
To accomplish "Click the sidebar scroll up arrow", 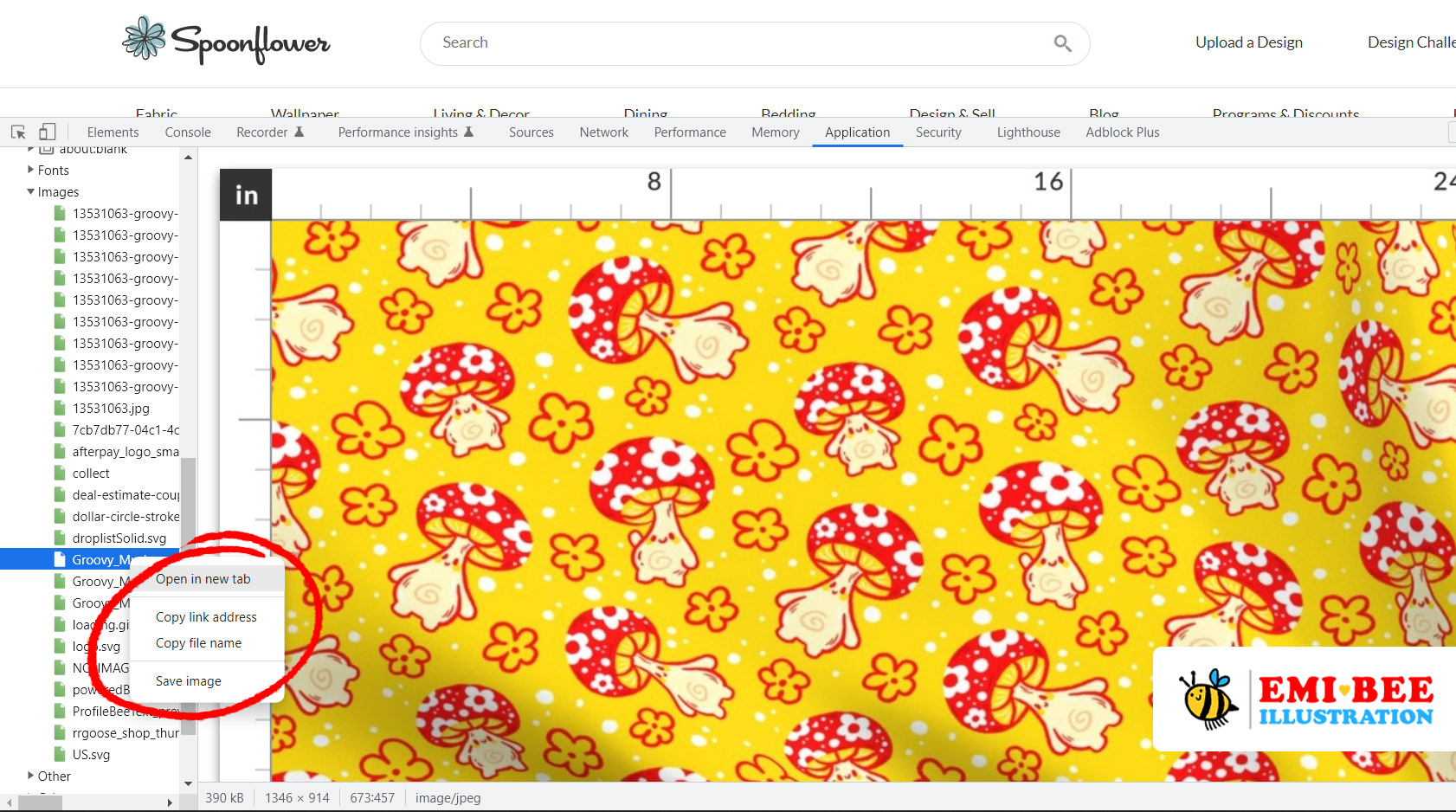I will coord(188,158).
